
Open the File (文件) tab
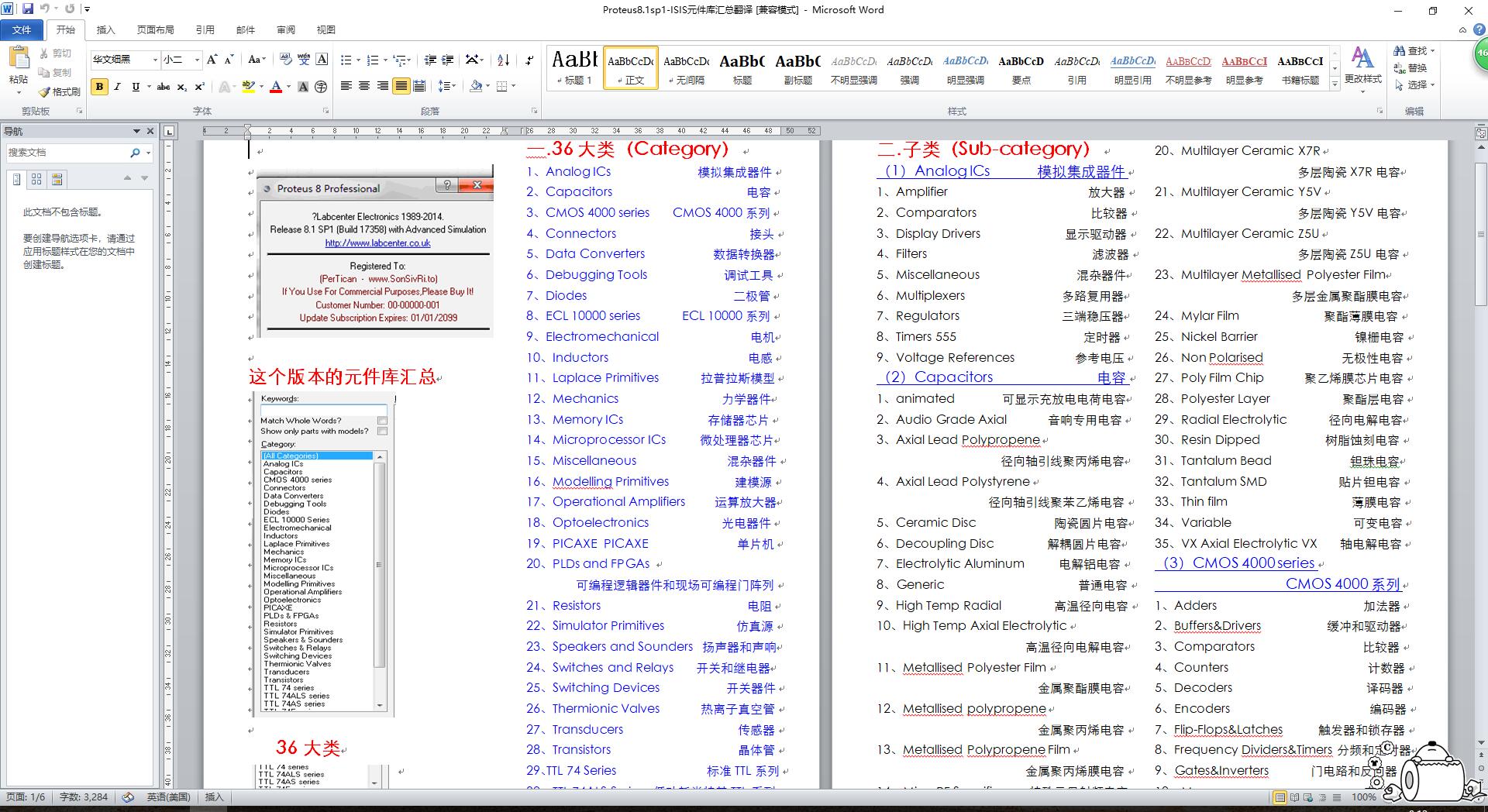click(x=22, y=29)
